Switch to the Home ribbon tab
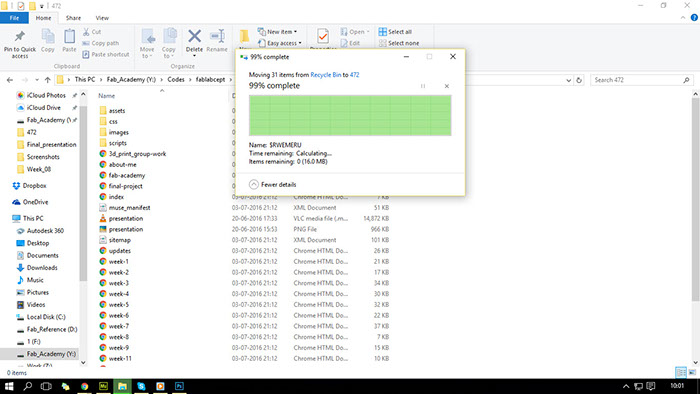This screenshot has height=394, width=700. pyautogui.click(x=43, y=18)
